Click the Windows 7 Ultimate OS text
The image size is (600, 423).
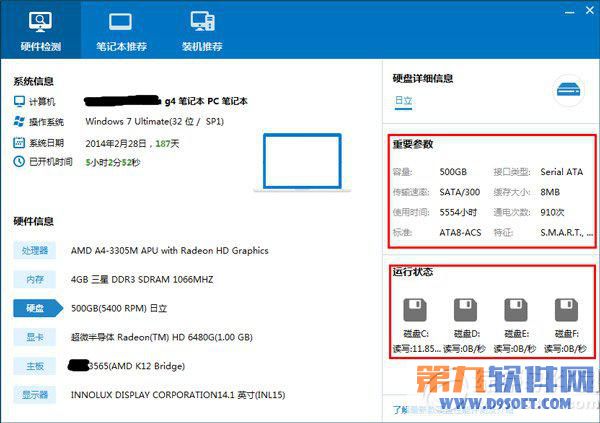[x=155, y=122]
